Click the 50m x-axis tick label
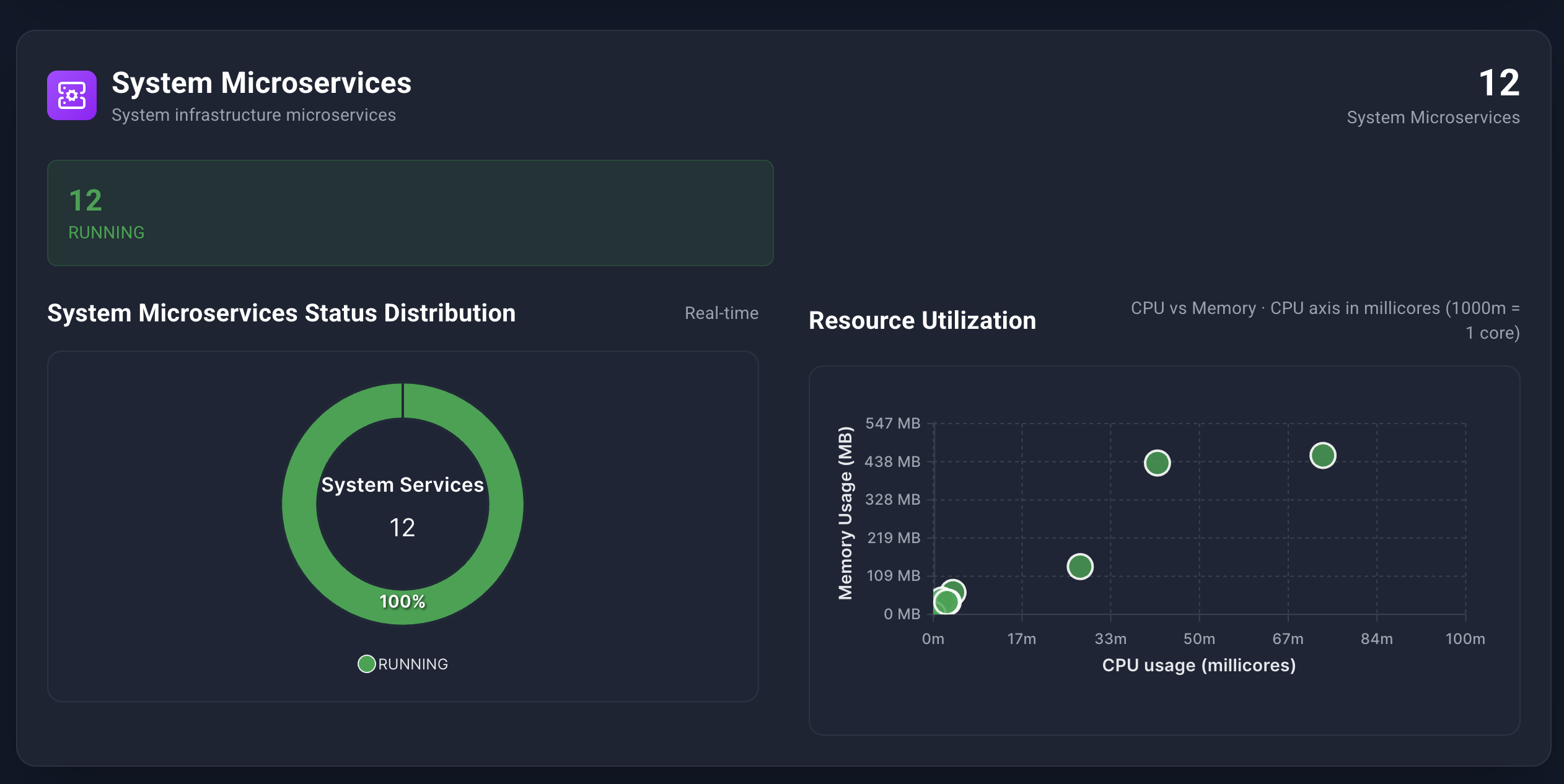The height and width of the screenshot is (784, 1564). pyautogui.click(x=1199, y=638)
